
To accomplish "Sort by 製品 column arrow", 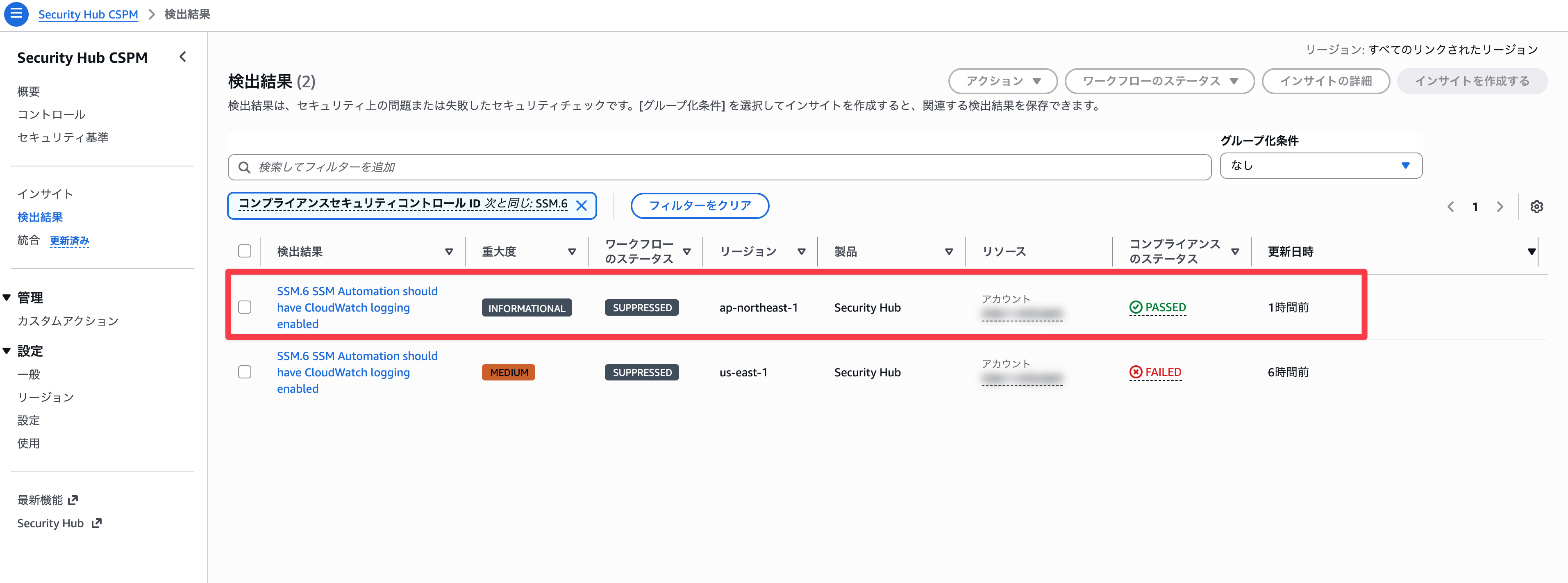I will tap(948, 252).
